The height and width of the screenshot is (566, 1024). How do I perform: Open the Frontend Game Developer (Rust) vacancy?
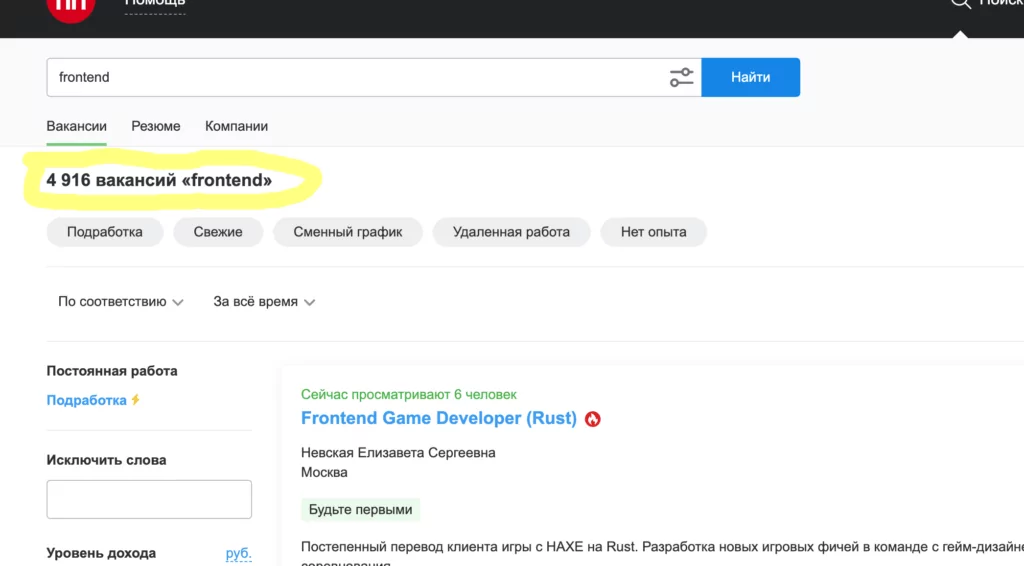click(x=438, y=418)
